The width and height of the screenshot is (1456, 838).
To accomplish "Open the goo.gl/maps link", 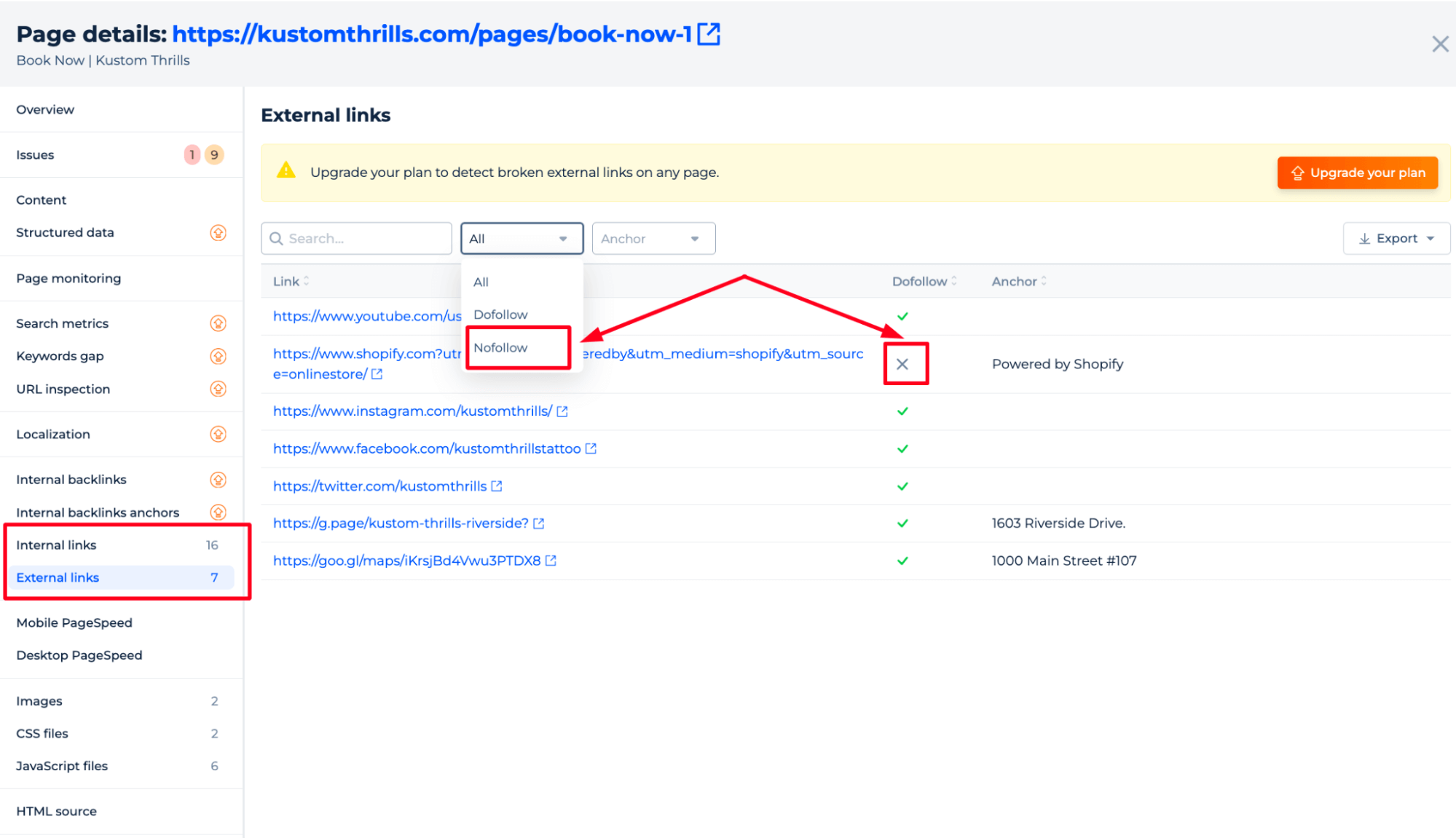I will pyautogui.click(x=406, y=561).
